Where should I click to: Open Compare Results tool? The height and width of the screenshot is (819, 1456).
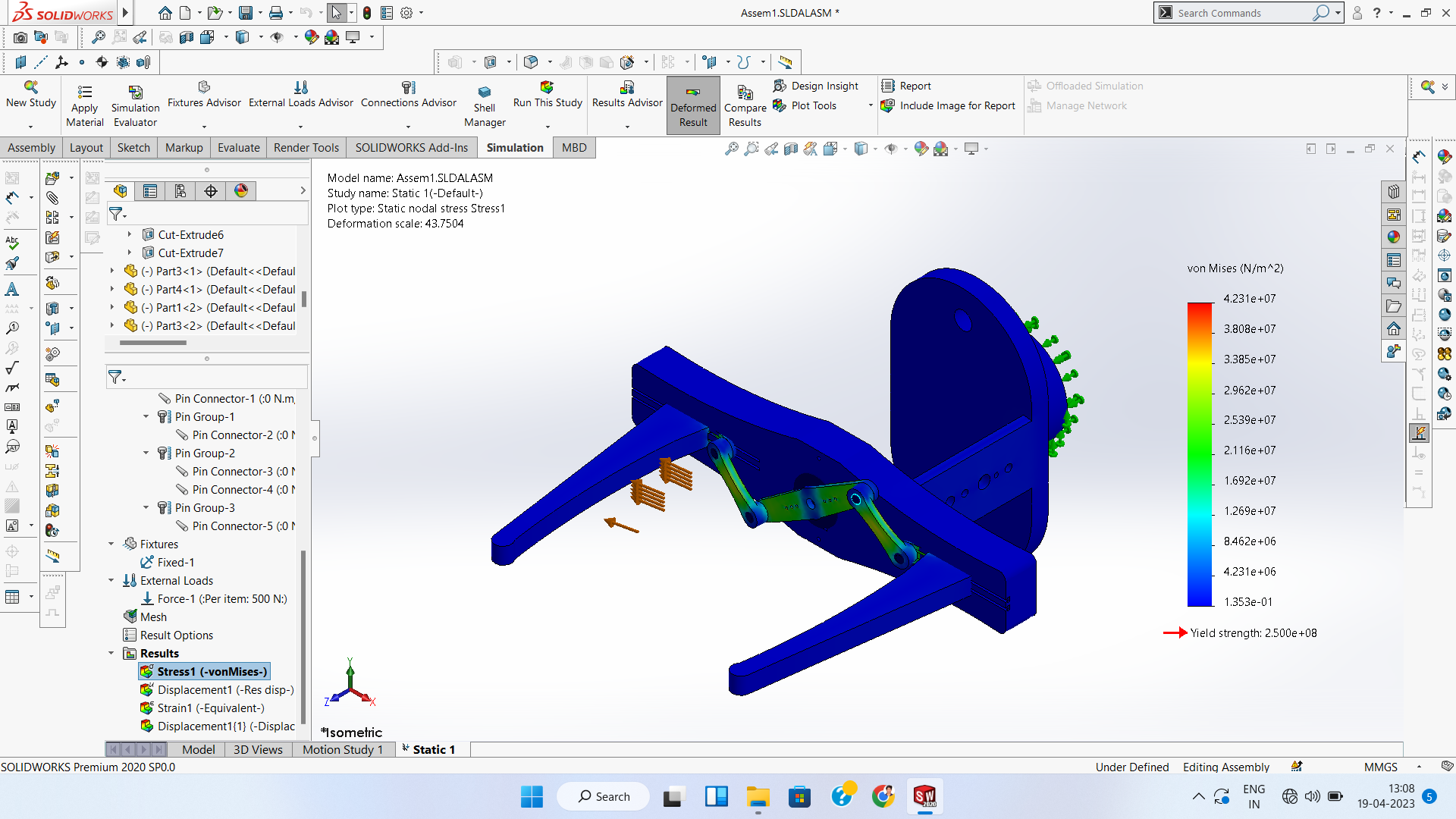(745, 93)
